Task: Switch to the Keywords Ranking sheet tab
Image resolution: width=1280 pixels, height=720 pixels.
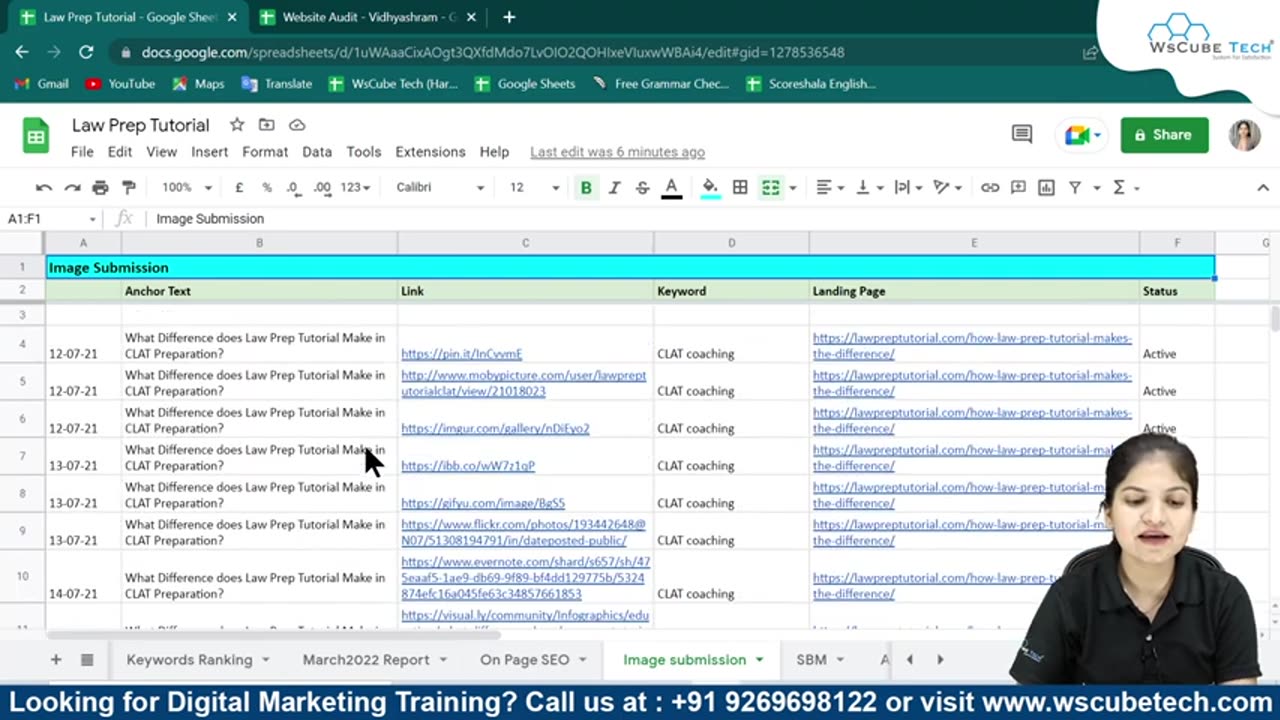Action: tap(197, 660)
